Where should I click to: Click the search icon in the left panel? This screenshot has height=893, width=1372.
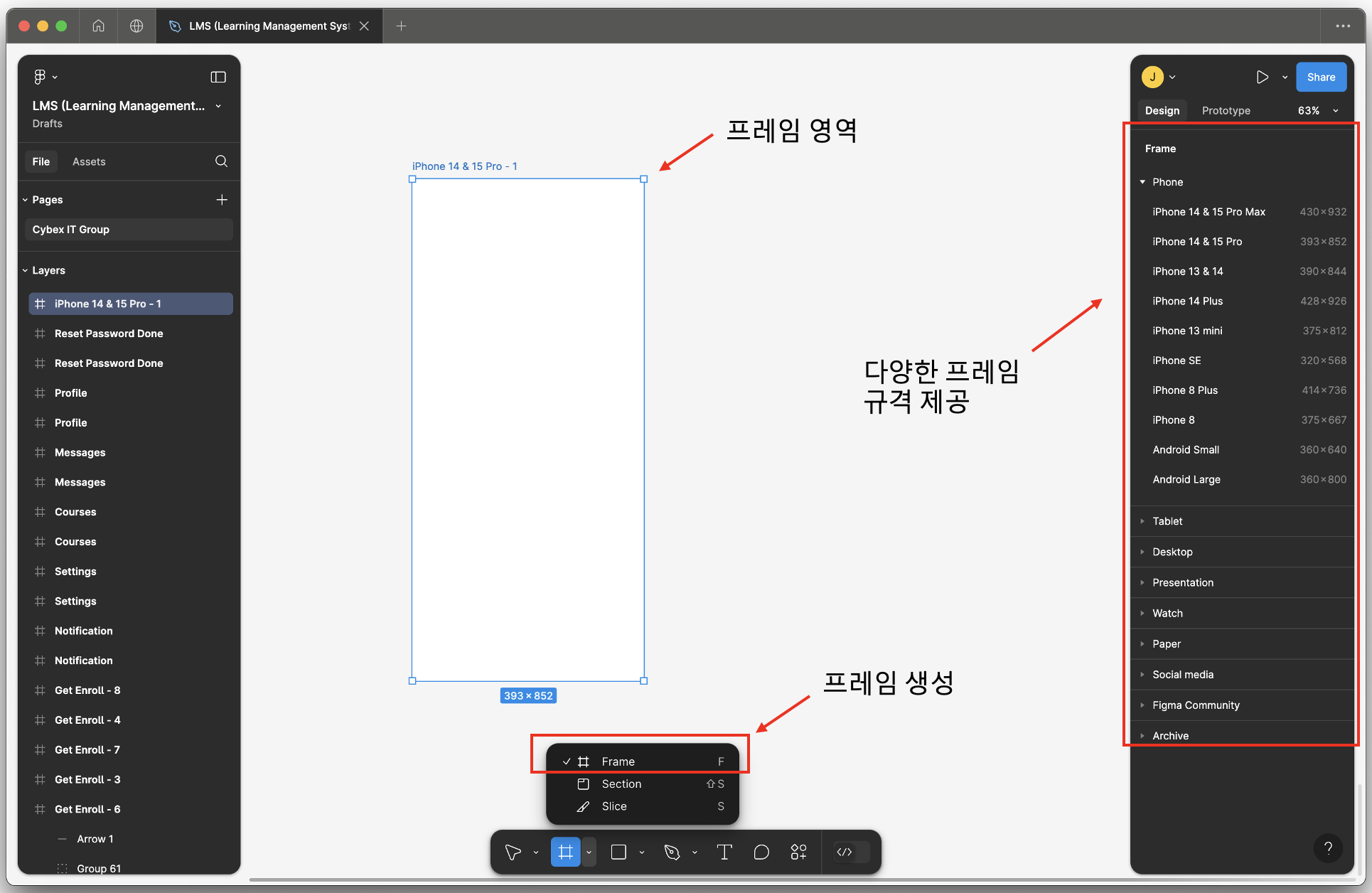(x=221, y=161)
